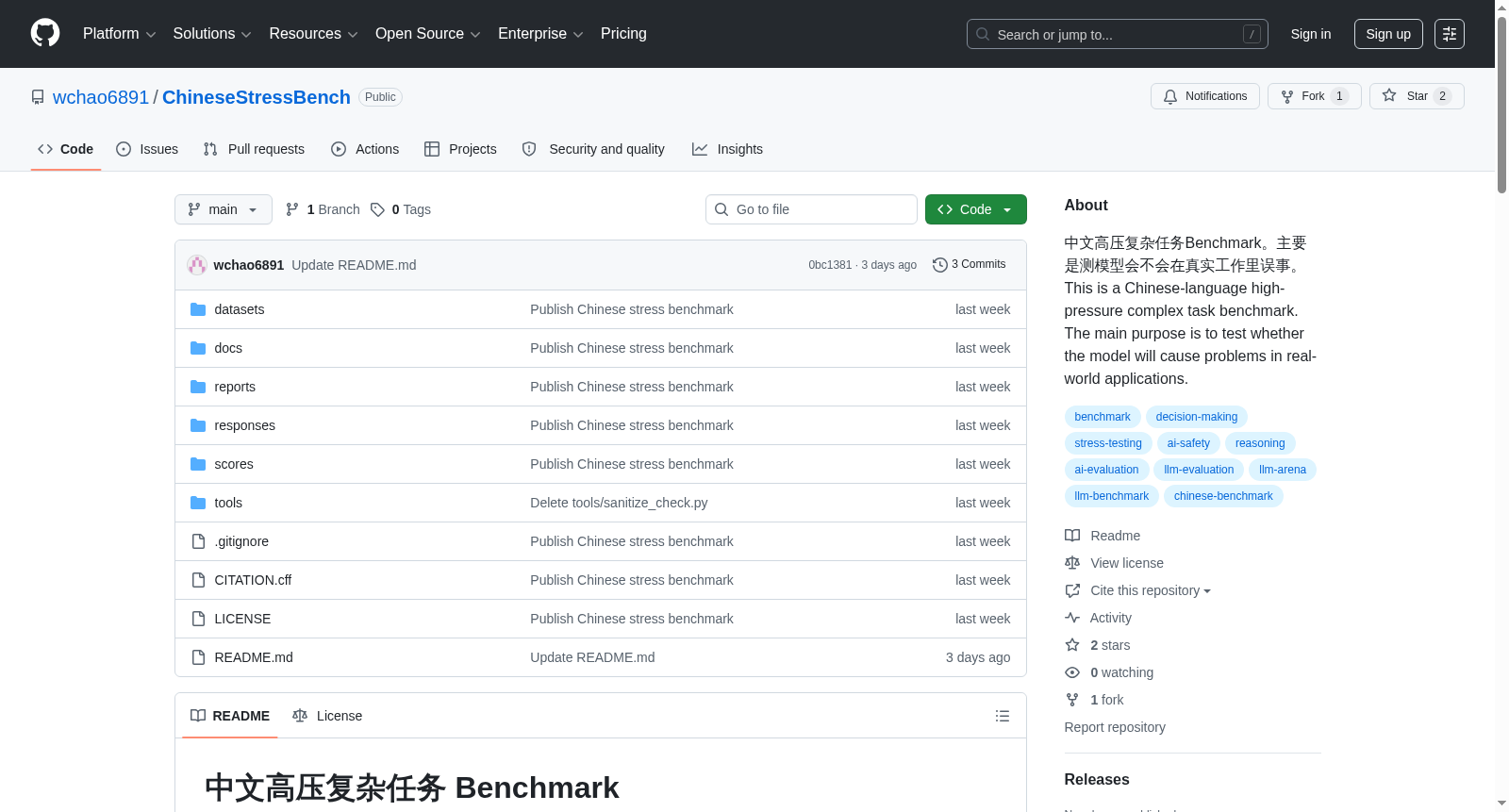Star the repository
This screenshot has height=812, width=1509.
1417,96
